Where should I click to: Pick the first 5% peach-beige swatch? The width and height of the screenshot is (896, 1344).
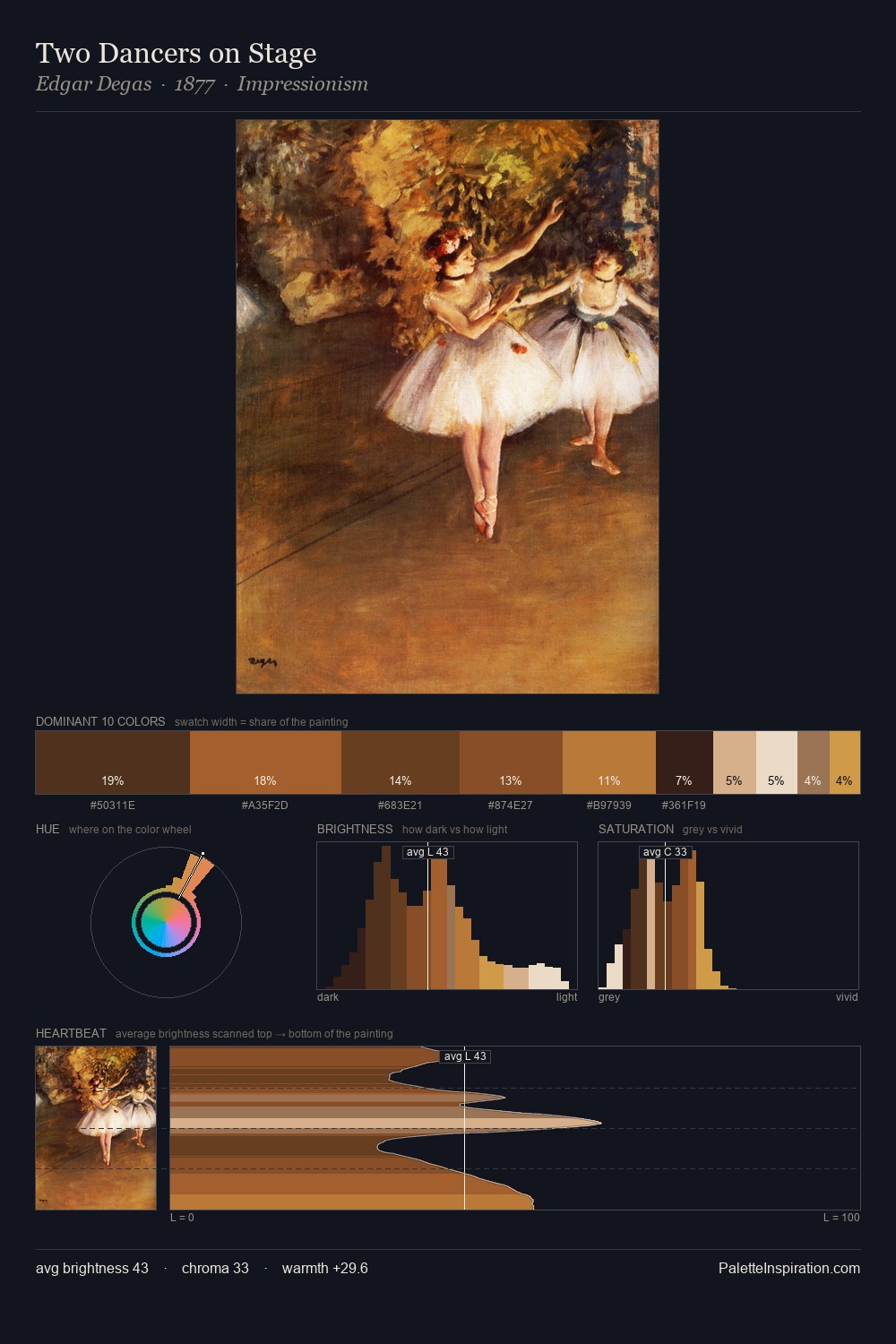coord(735,762)
